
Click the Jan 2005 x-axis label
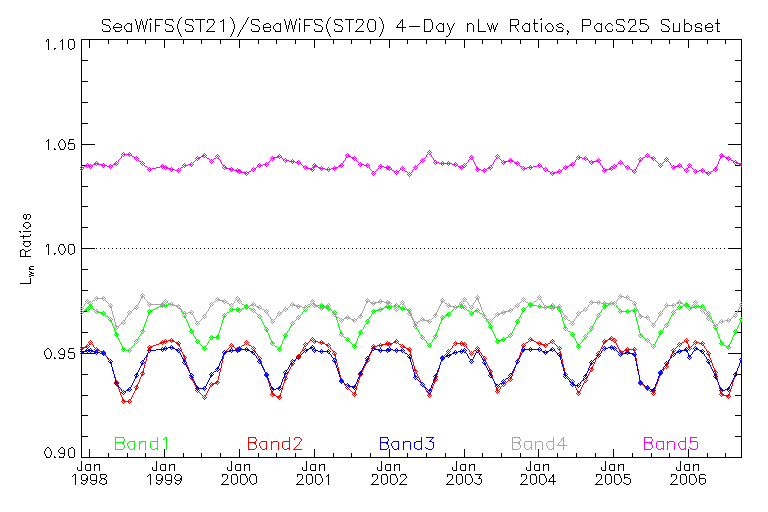[x=613, y=473]
